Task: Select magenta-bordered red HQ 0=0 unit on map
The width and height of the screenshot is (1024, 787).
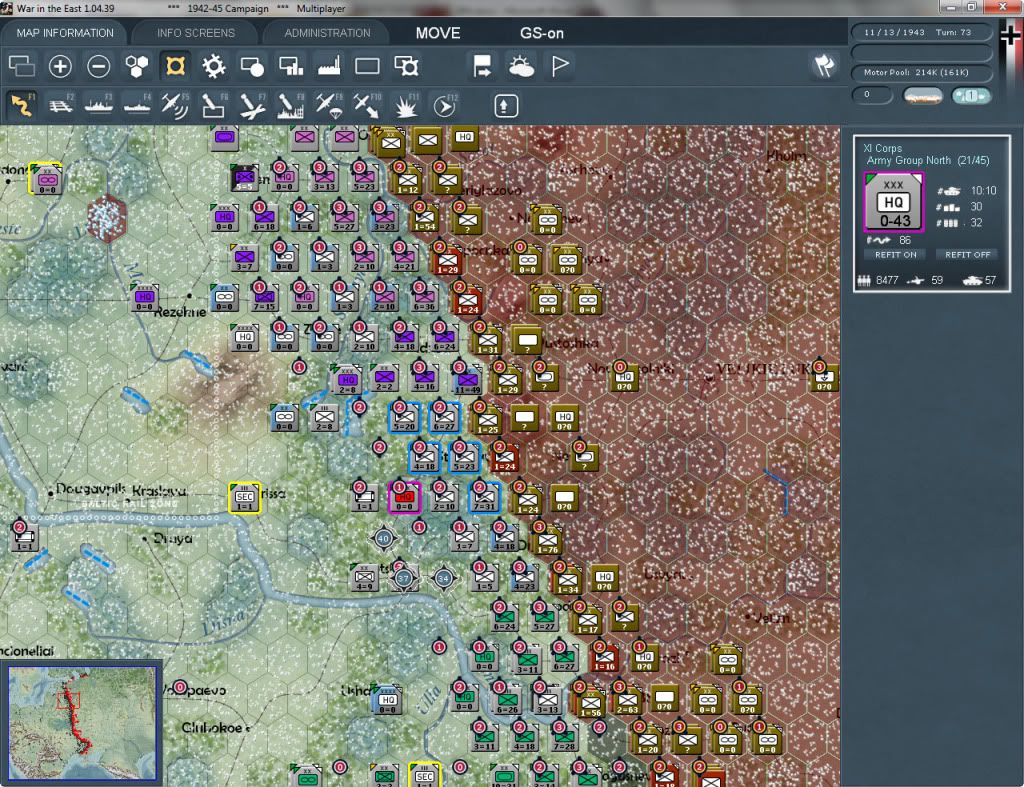Action: coord(404,498)
